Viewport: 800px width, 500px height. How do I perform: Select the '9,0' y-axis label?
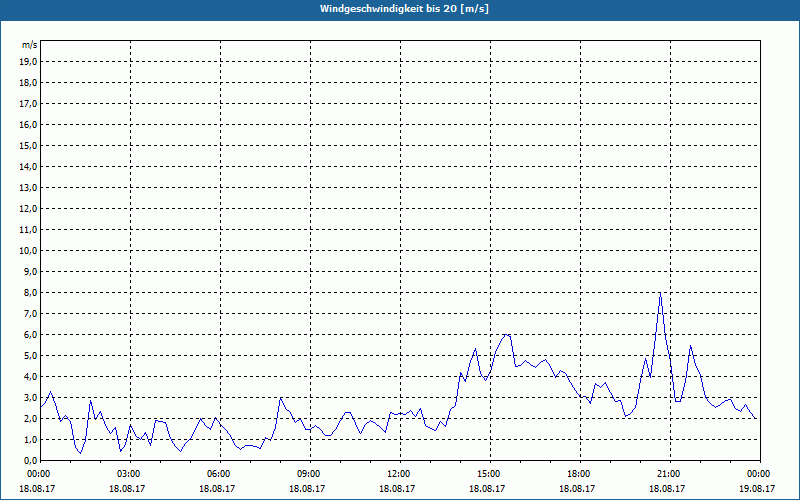(31, 271)
